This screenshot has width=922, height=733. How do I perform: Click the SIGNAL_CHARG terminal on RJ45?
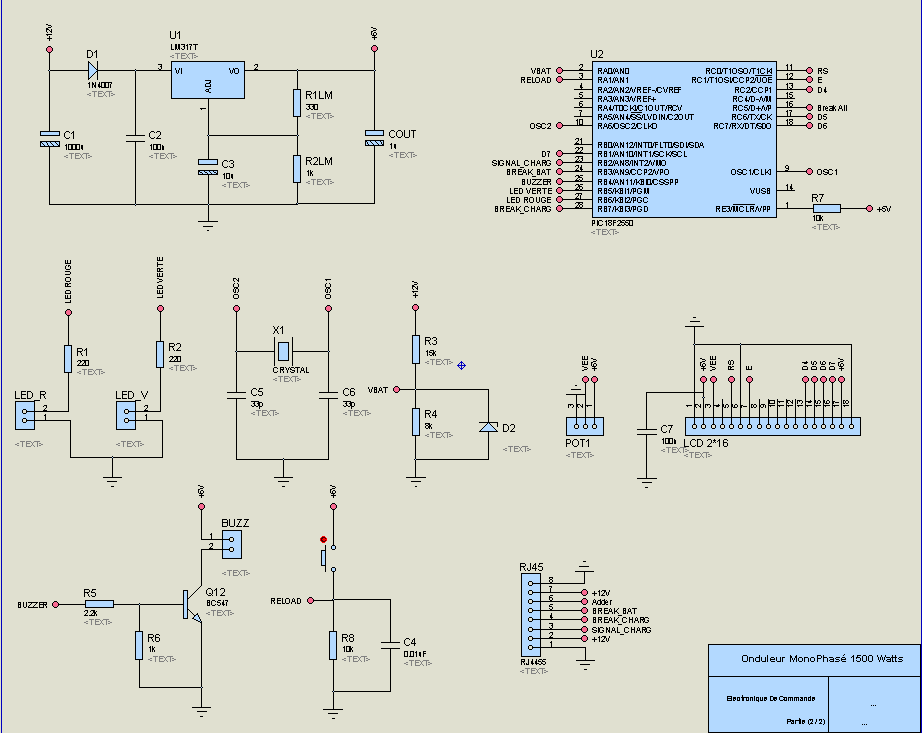584,629
